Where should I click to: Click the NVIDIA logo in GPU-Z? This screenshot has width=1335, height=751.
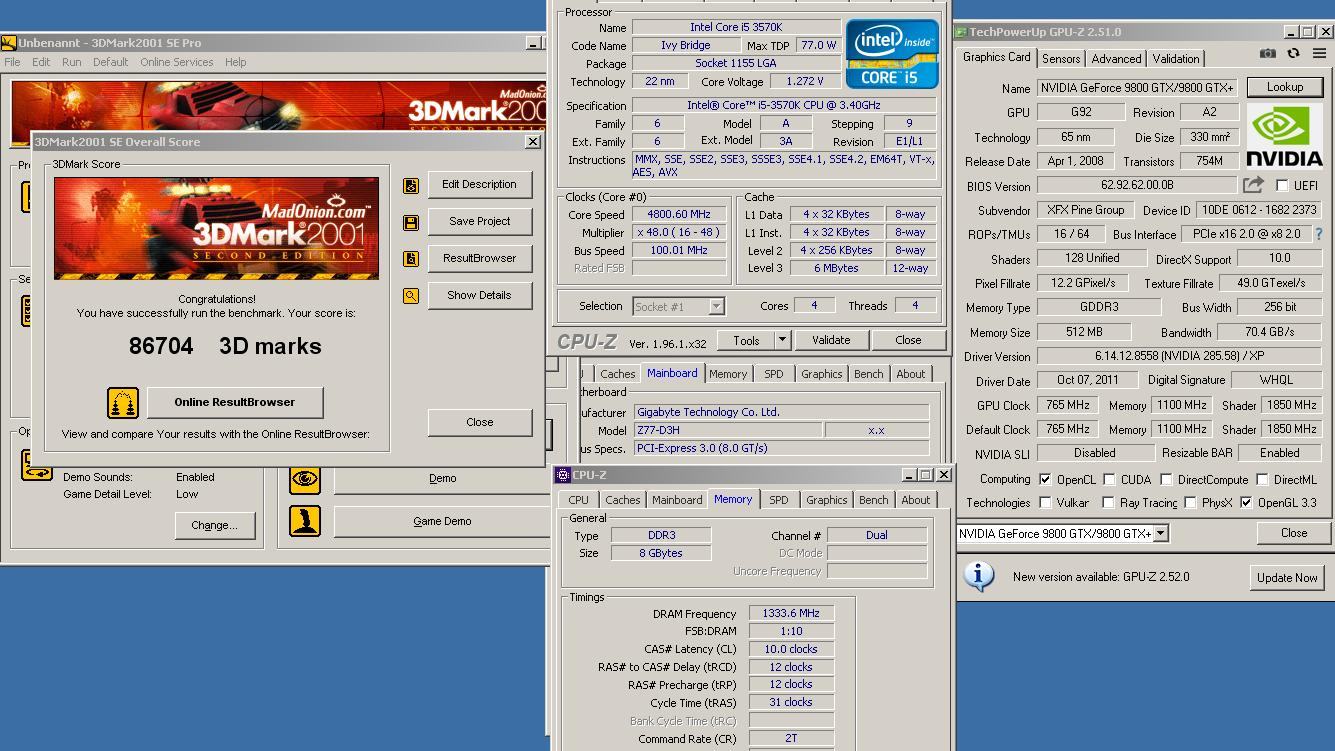tap(1286, 136)
